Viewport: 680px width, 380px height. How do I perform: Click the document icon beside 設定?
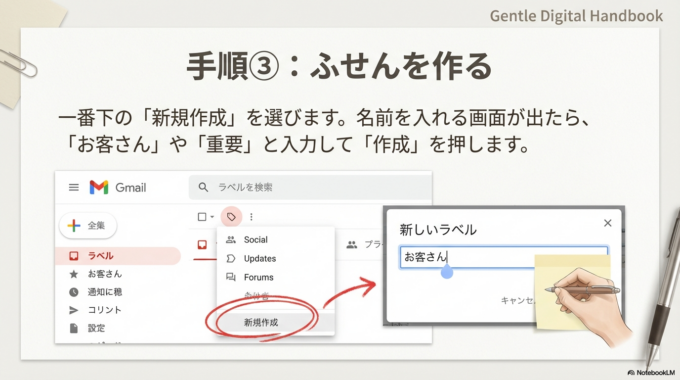[74, 328]
